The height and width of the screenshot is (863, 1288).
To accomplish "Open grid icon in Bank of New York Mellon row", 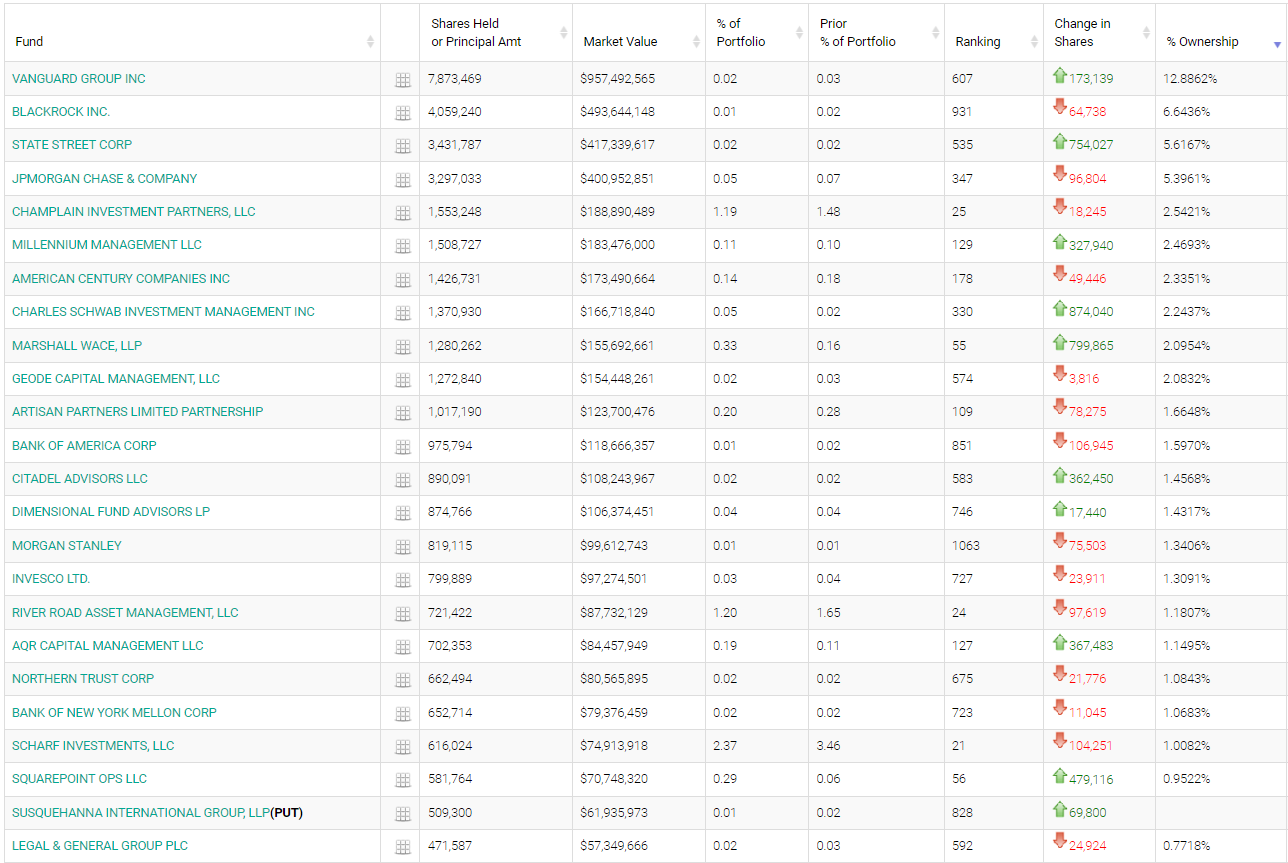I will click(x=403, y=714).
